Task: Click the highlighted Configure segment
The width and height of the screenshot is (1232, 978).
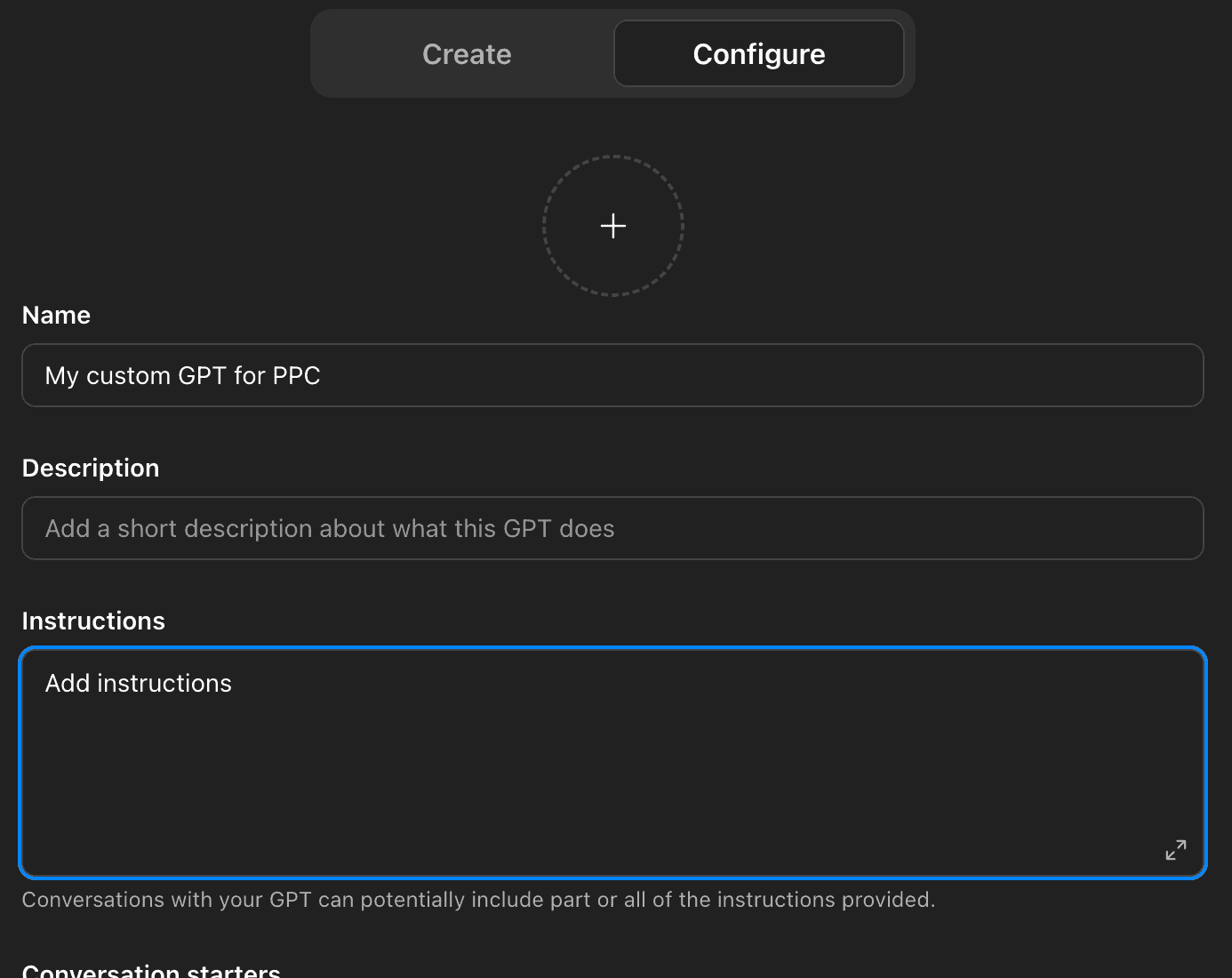Action: pyautogui.click(x=758, y=53)
